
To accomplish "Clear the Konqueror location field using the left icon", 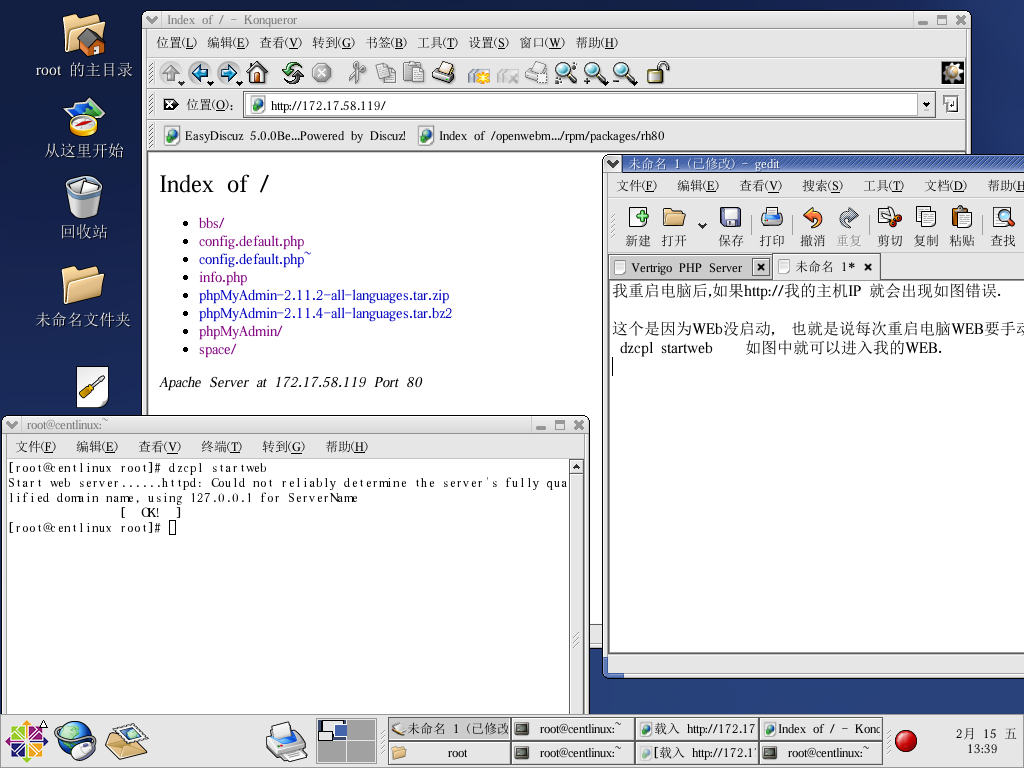I will point(171,105).
